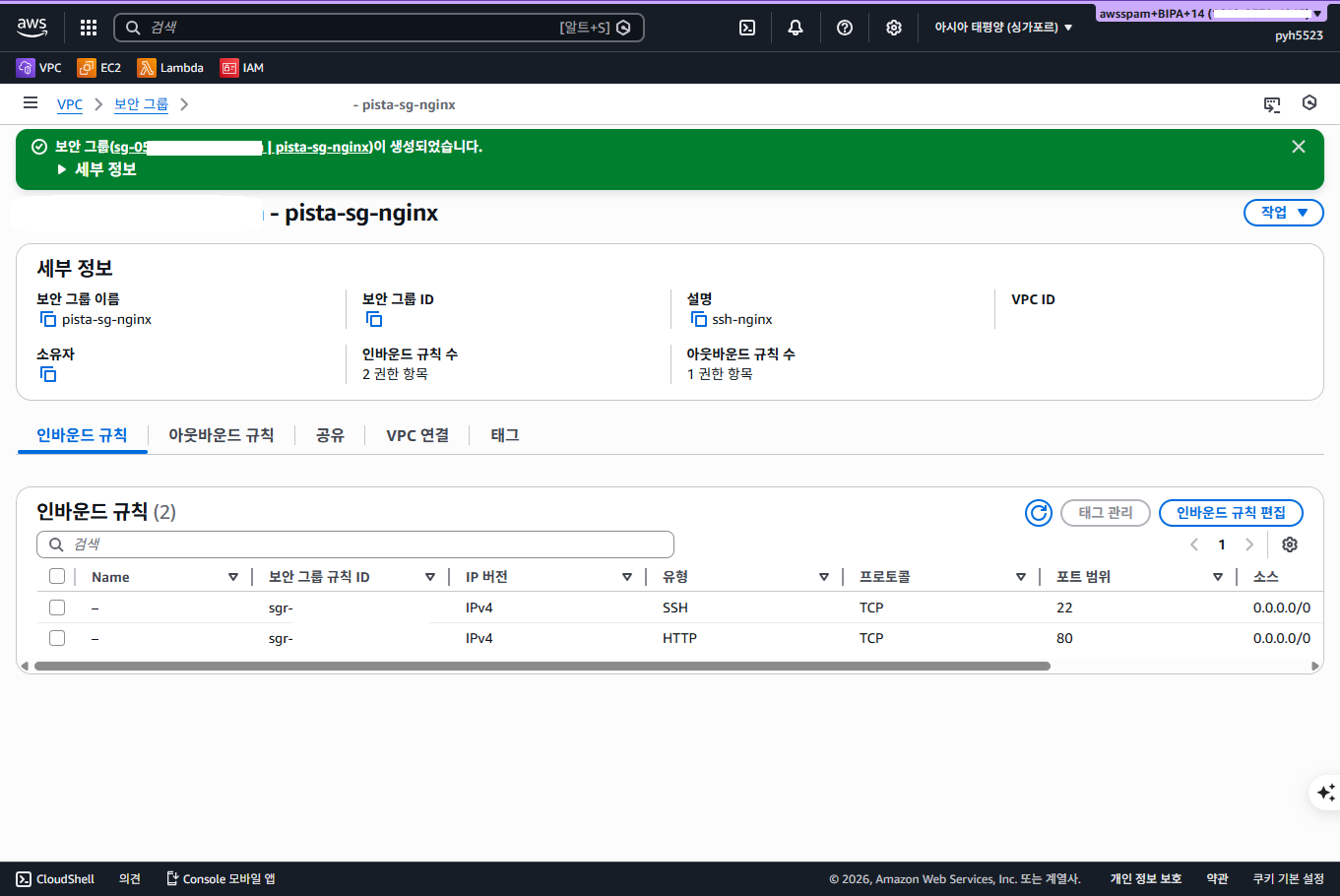
Task: Open the Asia Pacific (Singapore) region selector
Action: [x=1003, y=28]
